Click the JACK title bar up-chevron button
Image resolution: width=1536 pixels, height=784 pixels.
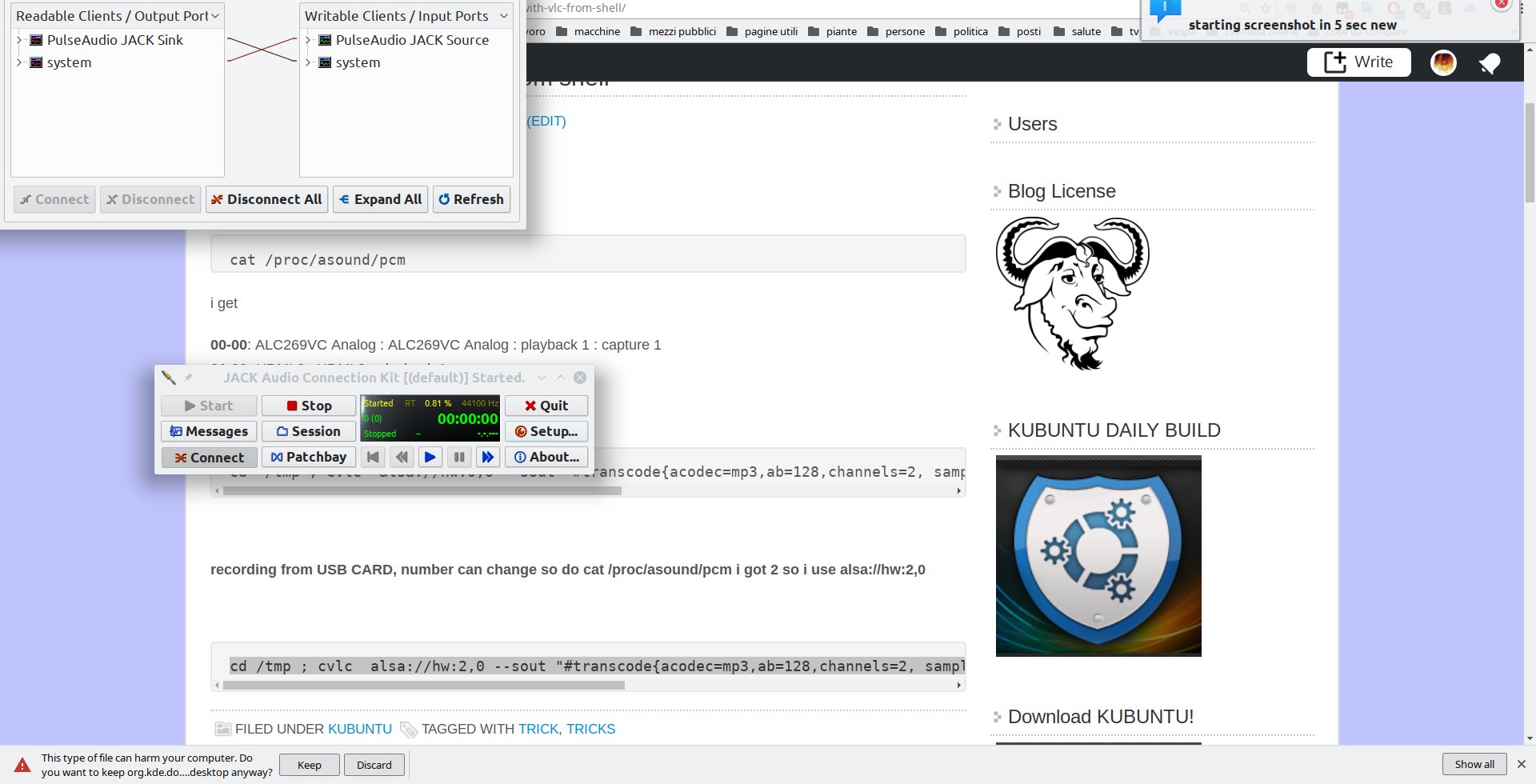561,378
